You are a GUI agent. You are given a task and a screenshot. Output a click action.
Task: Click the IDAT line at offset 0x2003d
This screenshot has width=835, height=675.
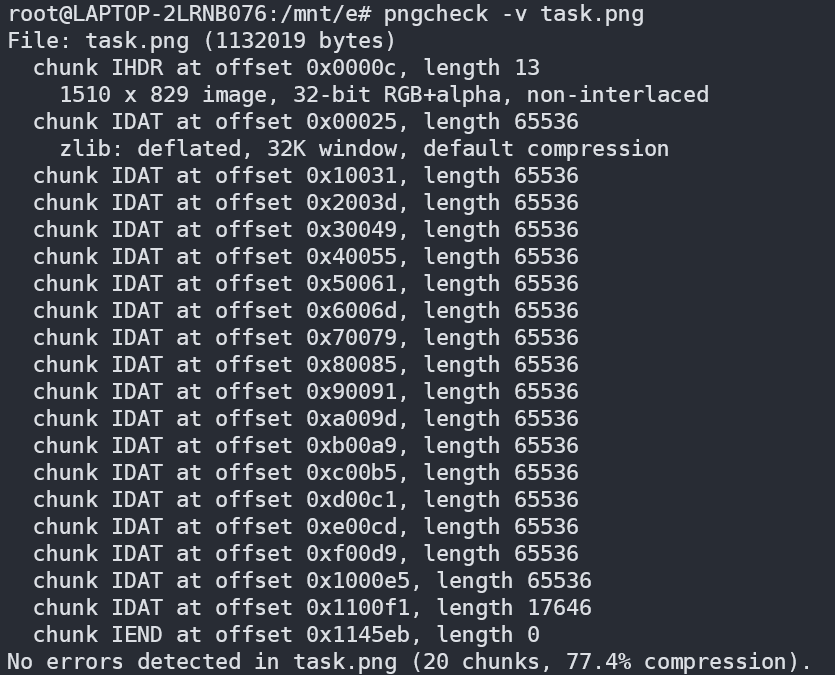pos(305,203)
